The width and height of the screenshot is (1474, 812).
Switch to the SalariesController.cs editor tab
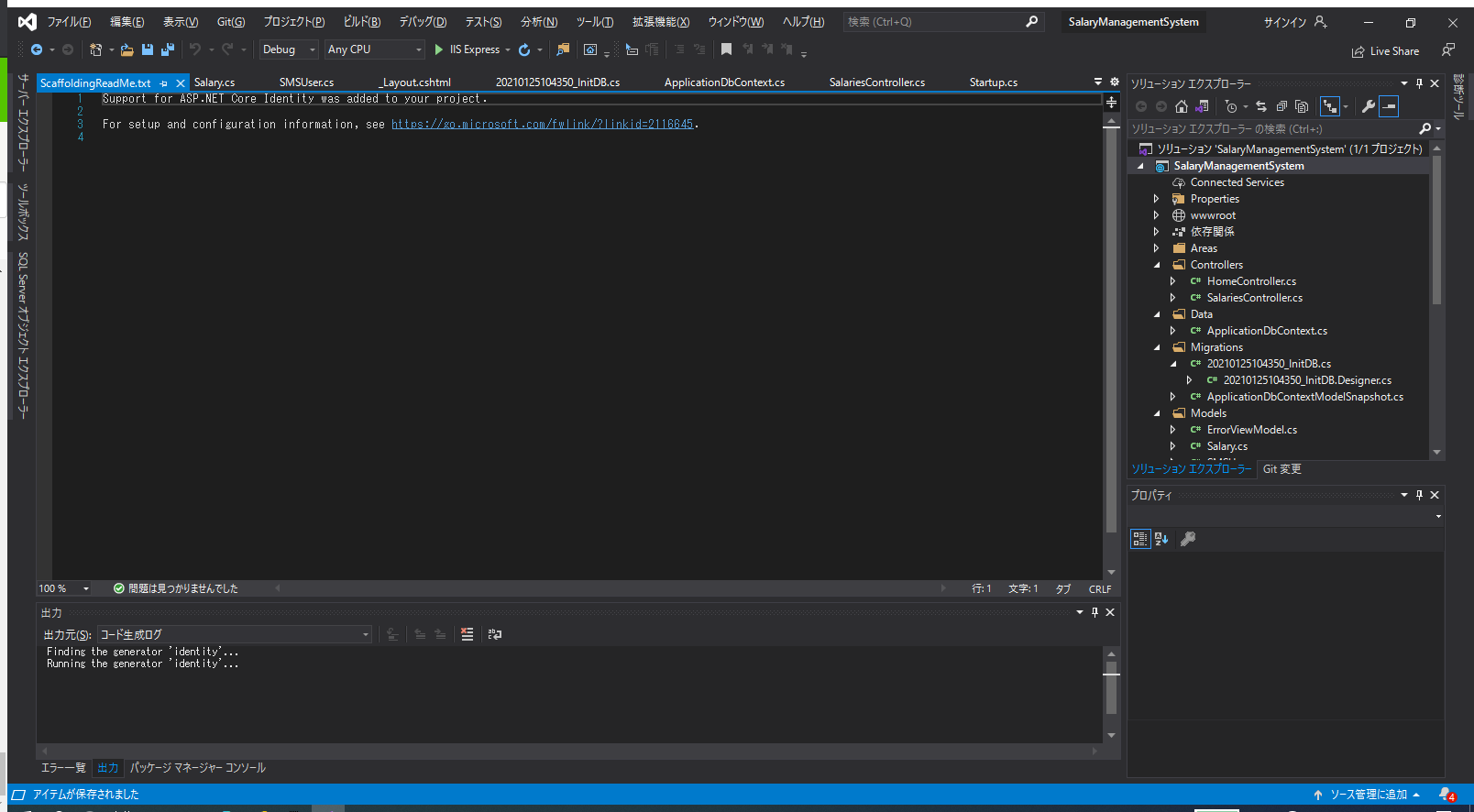(877, 82)
